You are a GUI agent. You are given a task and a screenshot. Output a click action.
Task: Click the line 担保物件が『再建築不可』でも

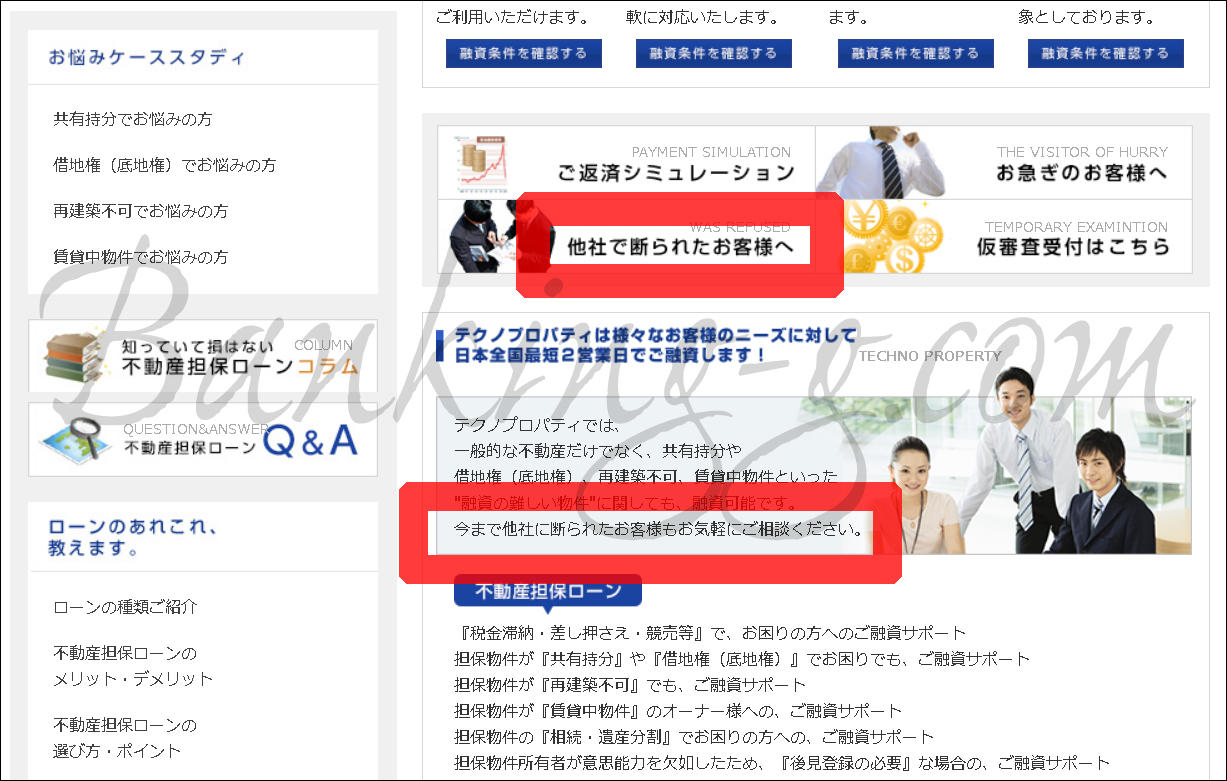click(x=630, y=685)
